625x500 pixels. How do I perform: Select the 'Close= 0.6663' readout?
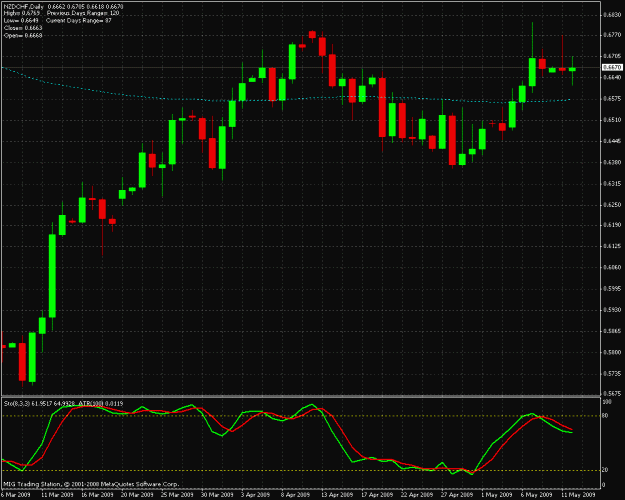23,28
